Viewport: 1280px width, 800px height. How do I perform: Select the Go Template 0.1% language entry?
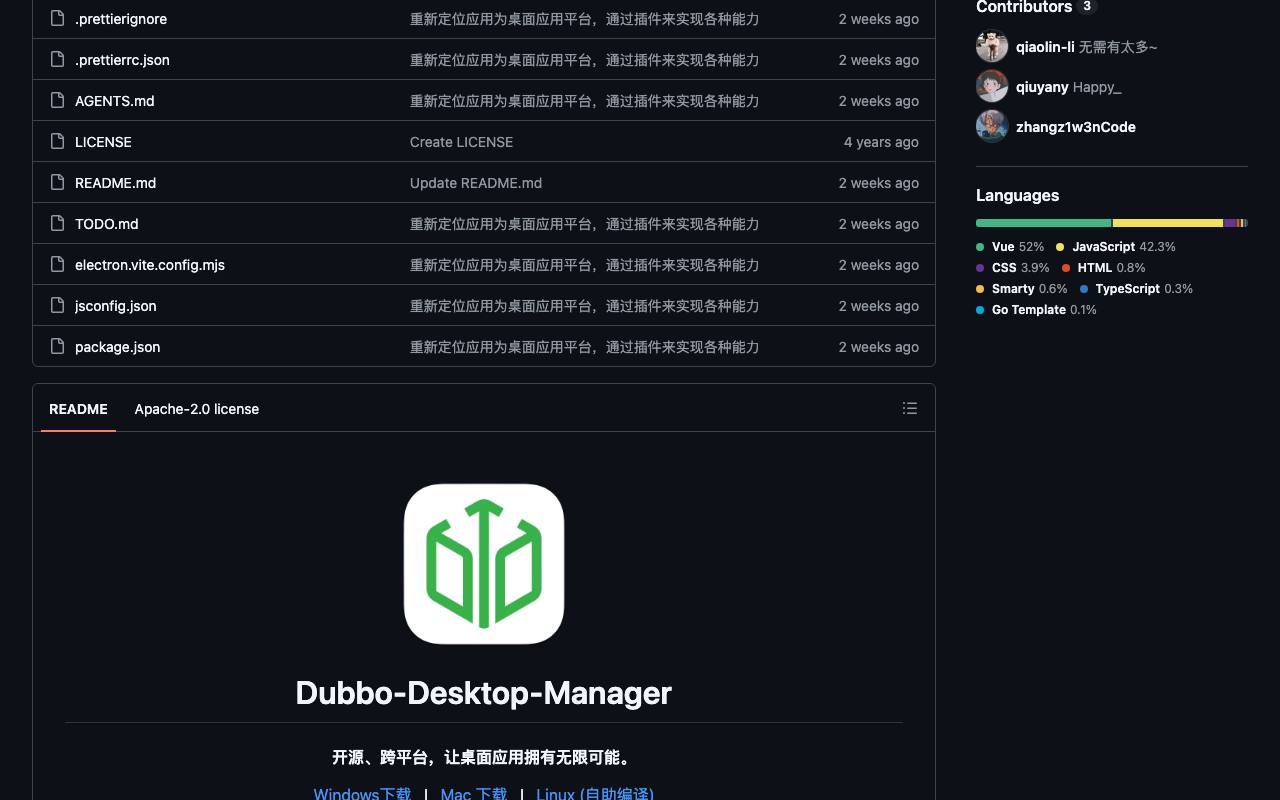tap(1036, 310)
